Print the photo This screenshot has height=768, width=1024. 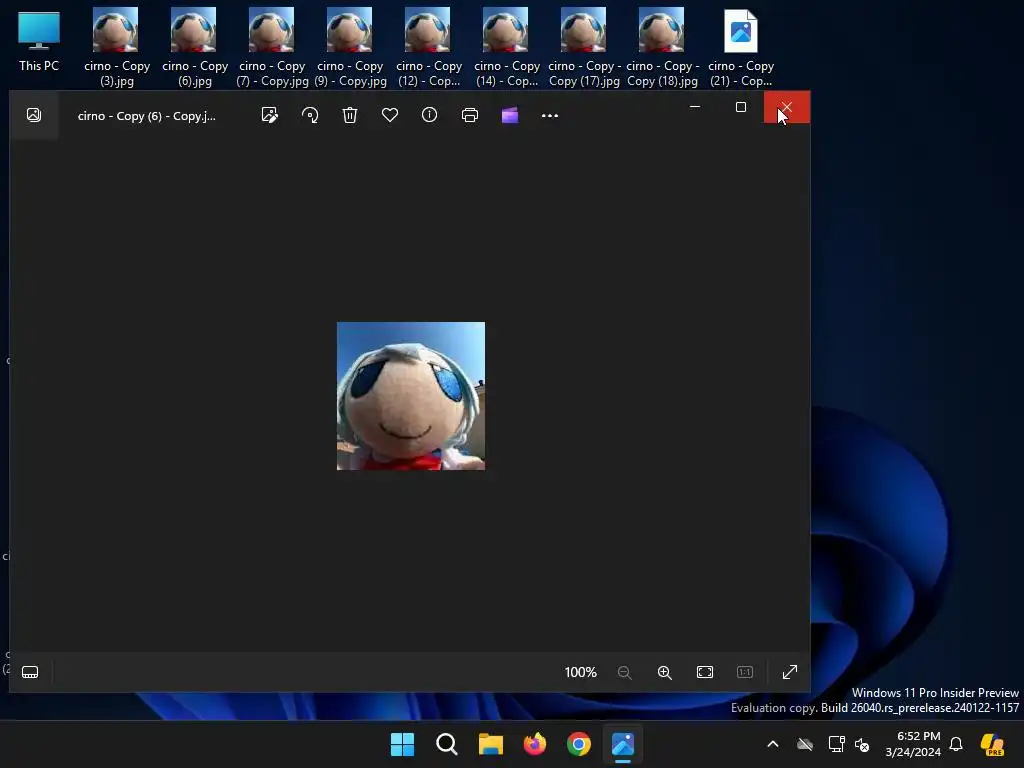pos(470,115)
